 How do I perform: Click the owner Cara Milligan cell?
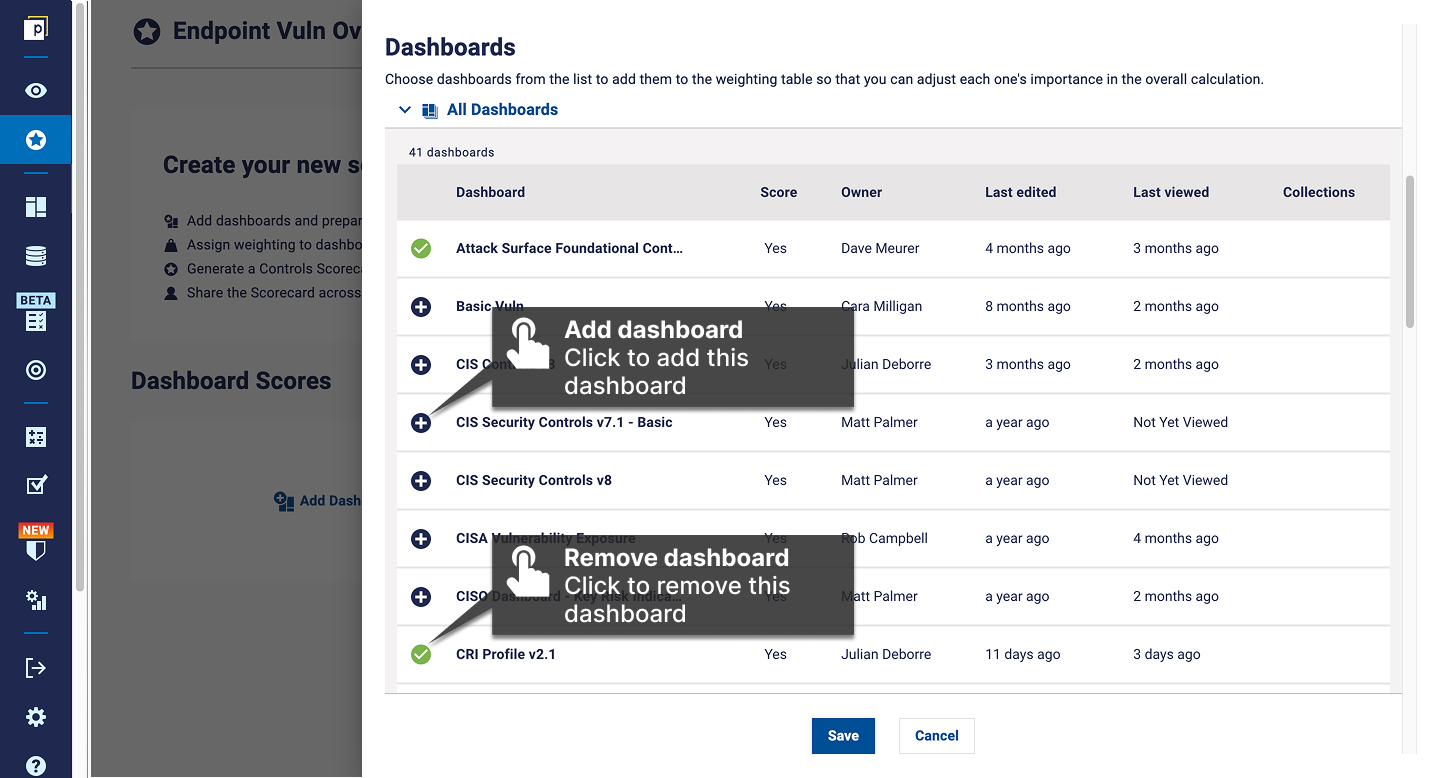point(881,306)
